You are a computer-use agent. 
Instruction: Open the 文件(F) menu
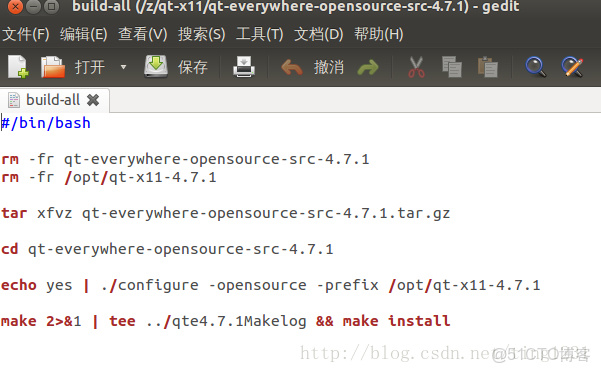[26, 34]
